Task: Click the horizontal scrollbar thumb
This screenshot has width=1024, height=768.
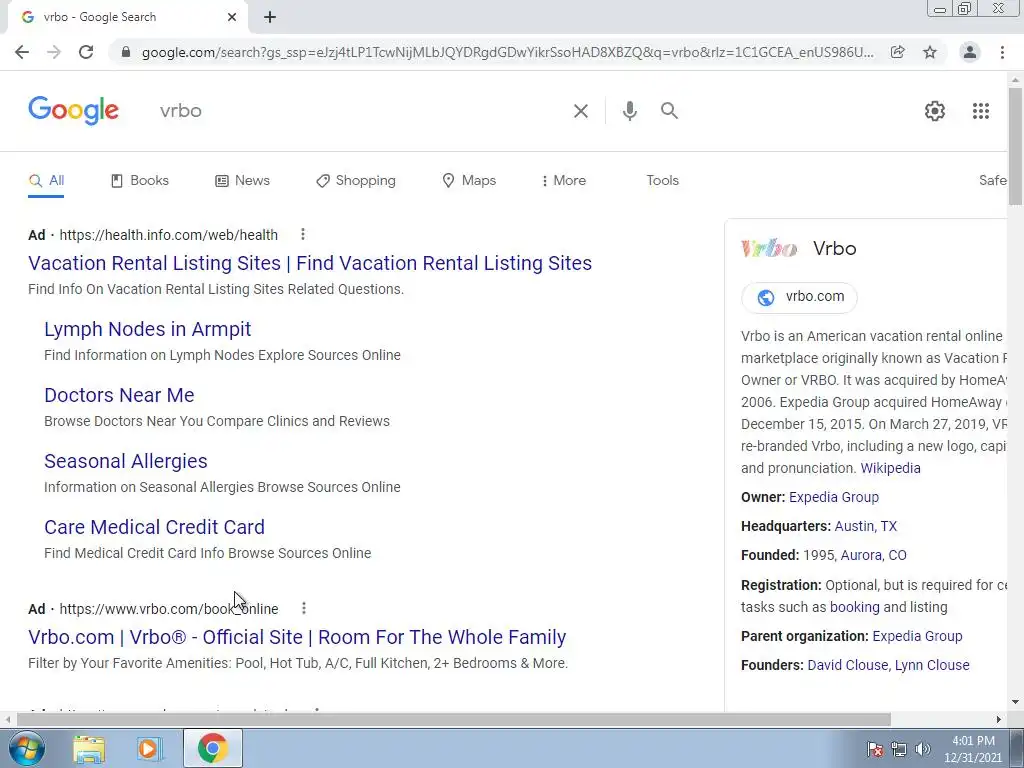Action: point(453,720)
